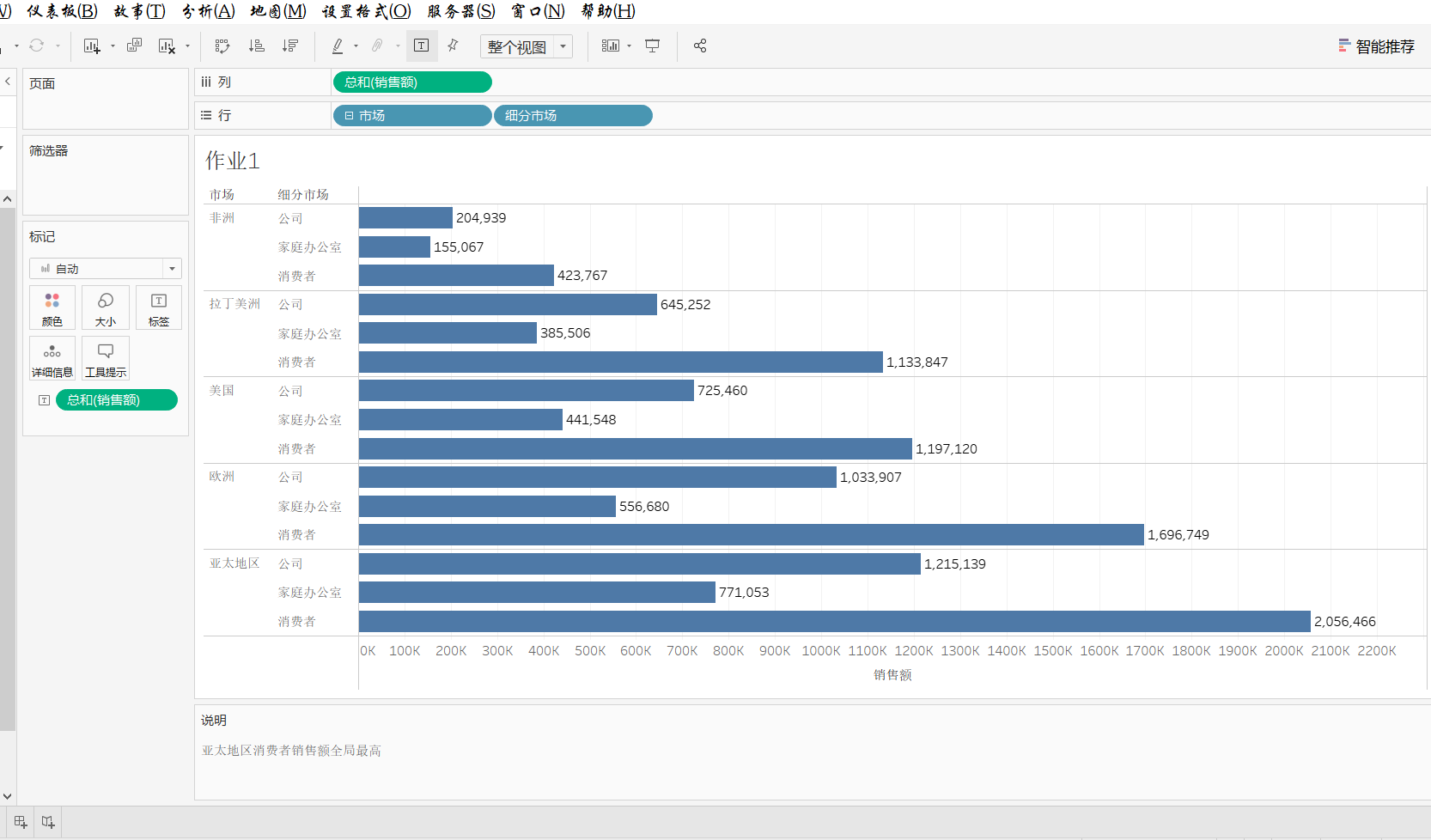1431x840 pixels.
Task: Expand the highlight dropdown arrow
Action: (x=356, y=46)
